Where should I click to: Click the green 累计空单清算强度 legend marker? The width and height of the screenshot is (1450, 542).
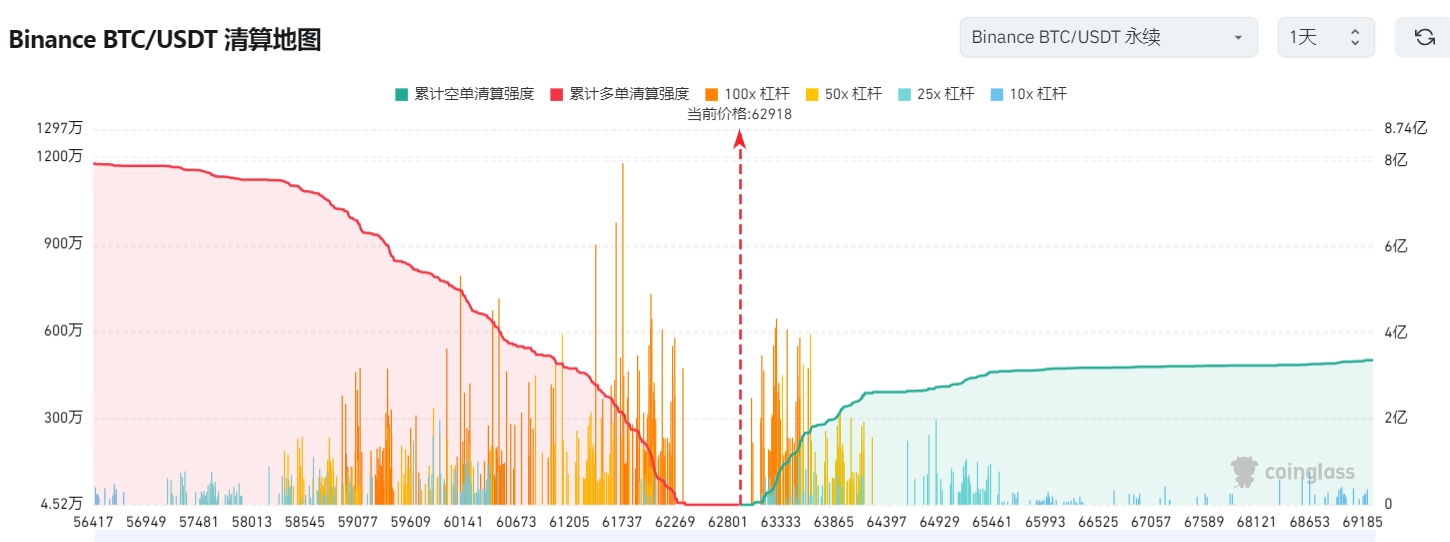coord(401,94)
